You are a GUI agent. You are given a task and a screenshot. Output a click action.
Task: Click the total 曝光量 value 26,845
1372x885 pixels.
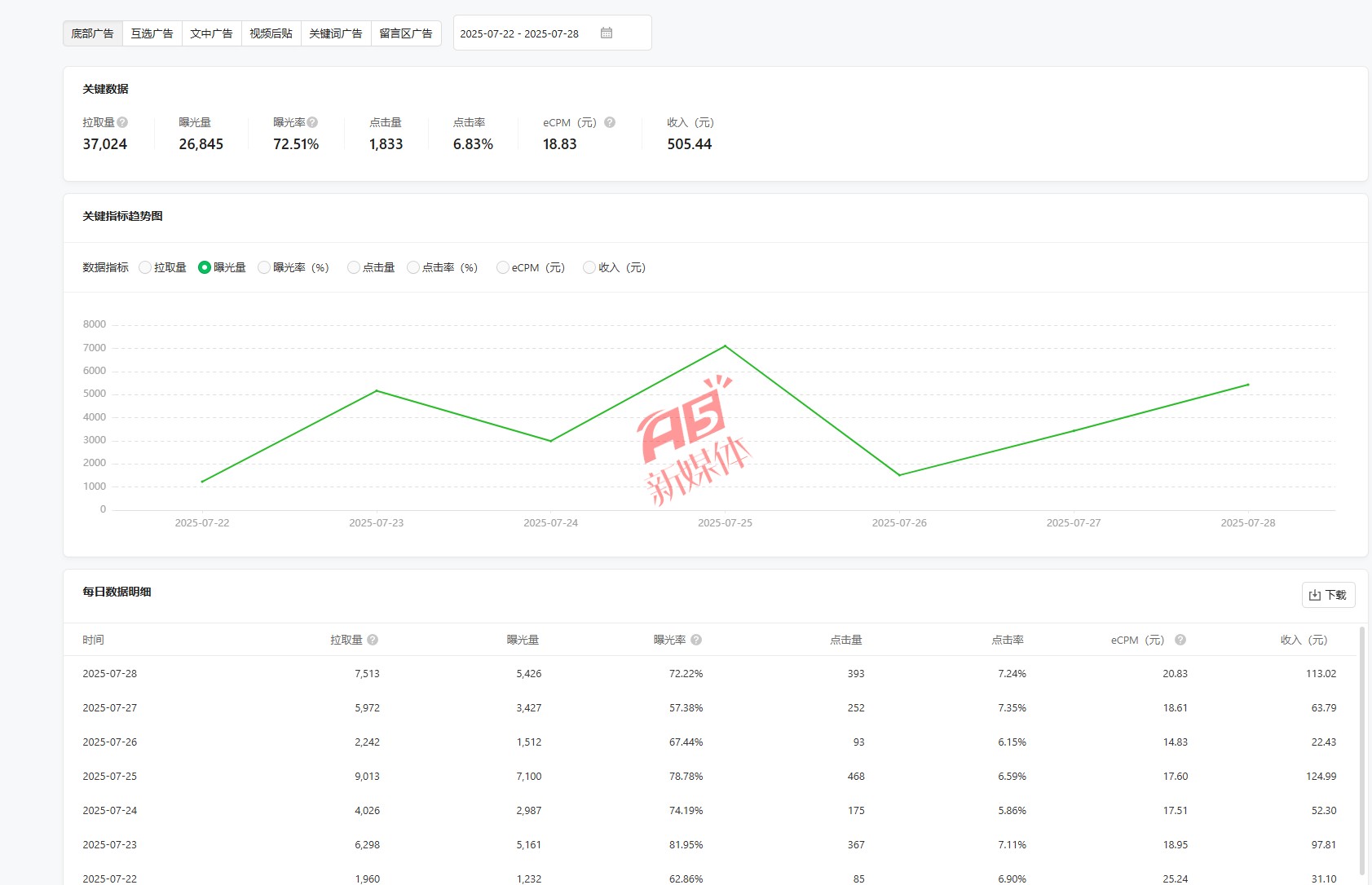(201, 144)
